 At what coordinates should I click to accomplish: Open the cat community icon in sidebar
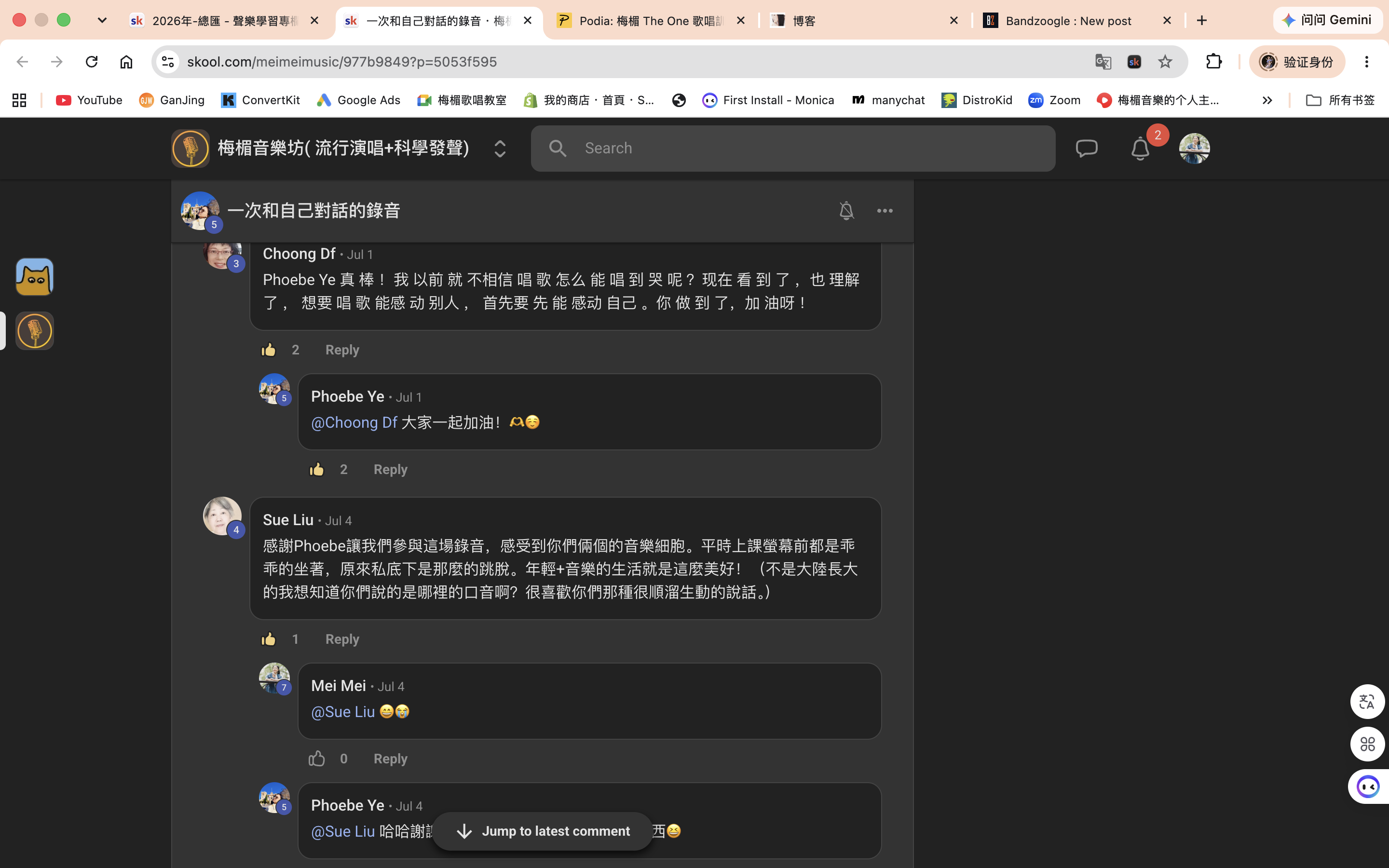click(x=34, y=277)
